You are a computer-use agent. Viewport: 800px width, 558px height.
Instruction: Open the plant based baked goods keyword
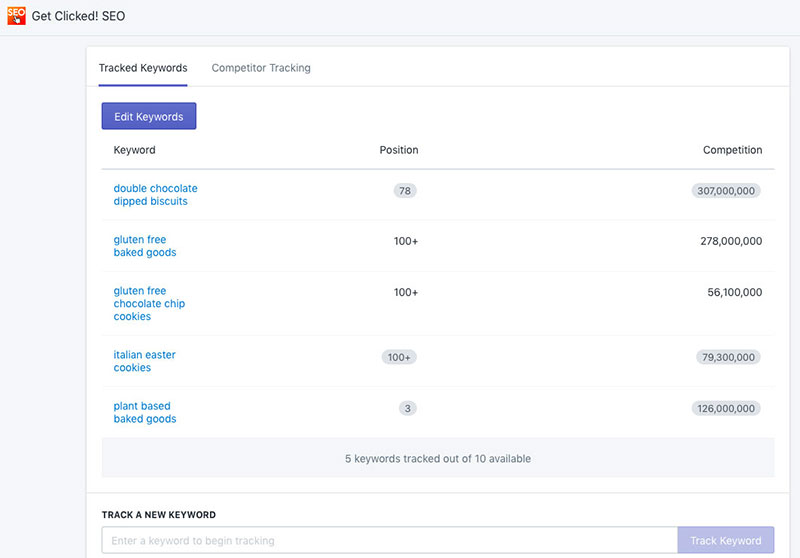pos(144,412)
